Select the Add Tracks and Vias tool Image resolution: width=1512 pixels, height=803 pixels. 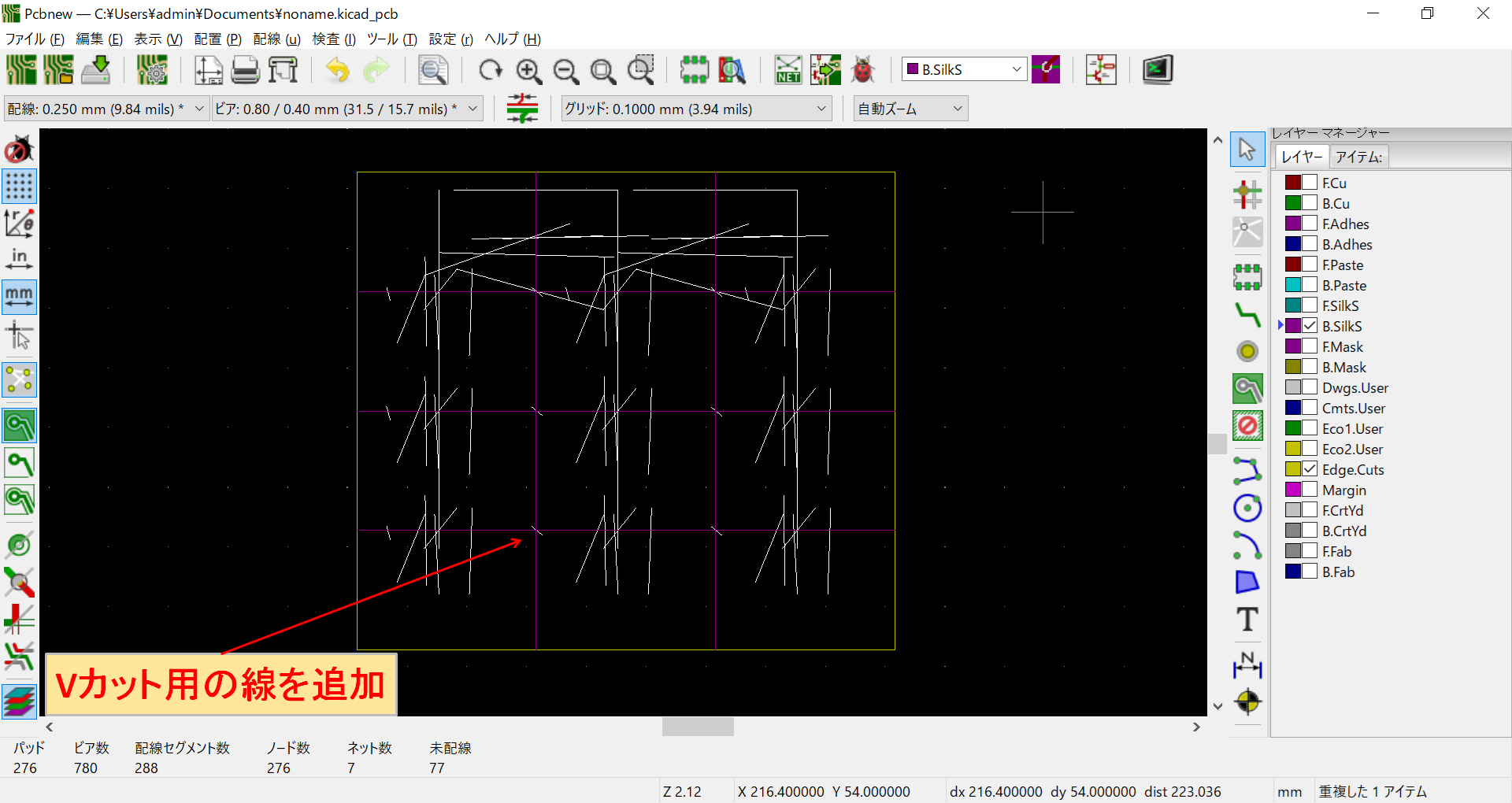(1247, 314)
